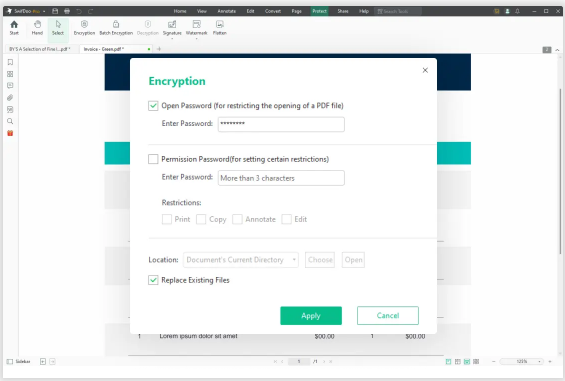Viewport: 565px width, 381px height.
Task: Click the Print icon in title bar
Action: [67, 11]
